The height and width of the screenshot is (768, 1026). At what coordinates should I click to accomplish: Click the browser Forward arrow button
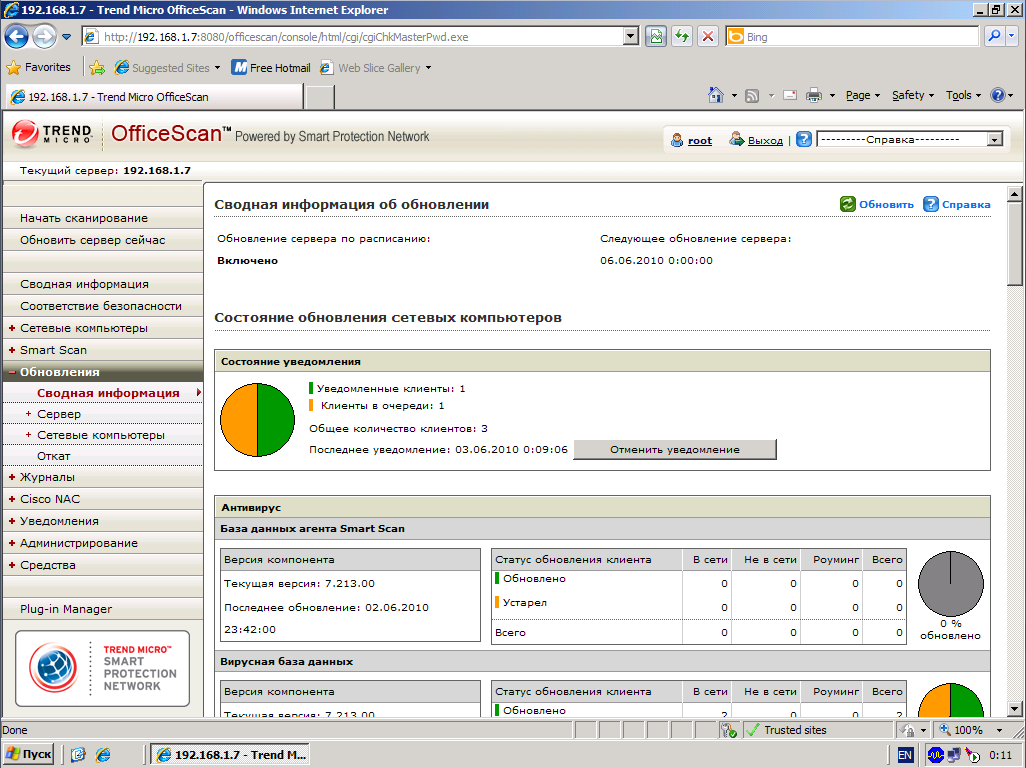44,37
